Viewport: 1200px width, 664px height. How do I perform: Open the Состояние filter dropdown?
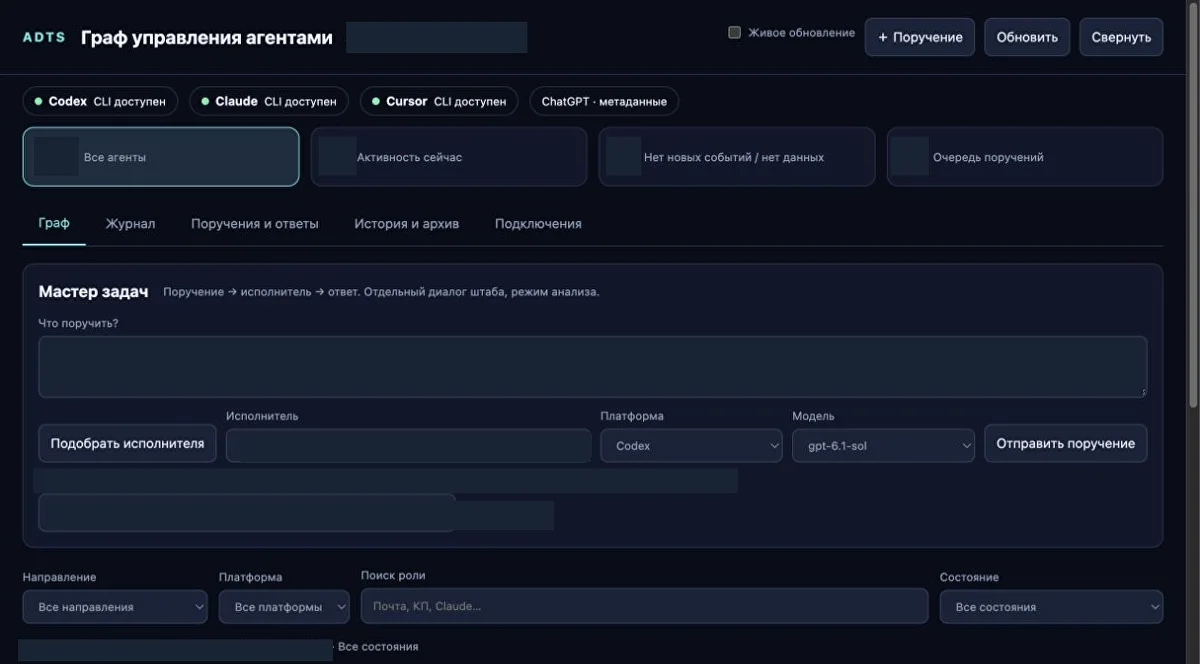coord(1051,607)
